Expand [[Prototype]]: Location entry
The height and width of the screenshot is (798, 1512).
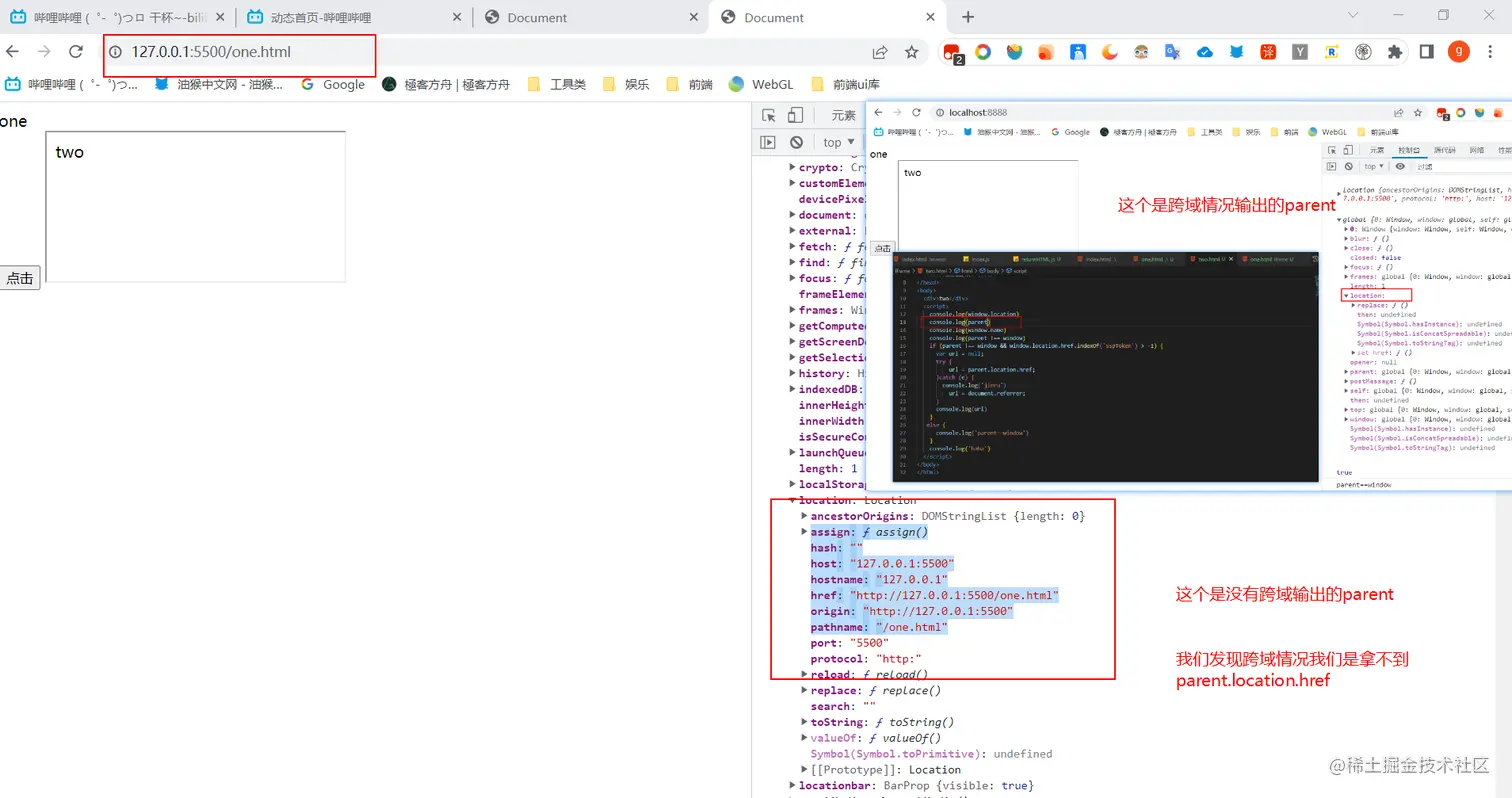(x=805, y=769)
